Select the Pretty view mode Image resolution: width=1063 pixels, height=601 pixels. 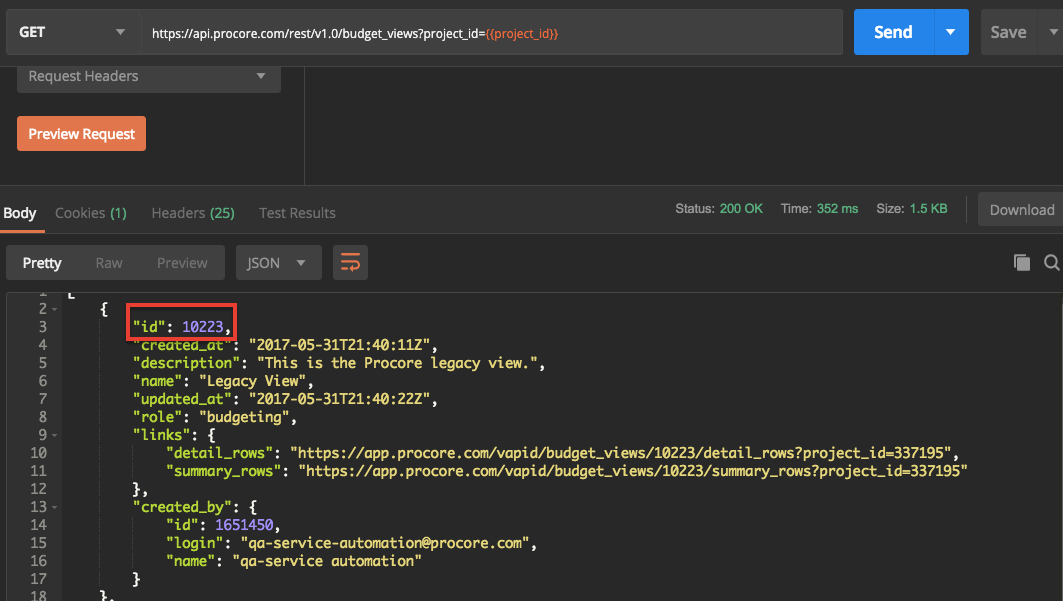(42, 262)
